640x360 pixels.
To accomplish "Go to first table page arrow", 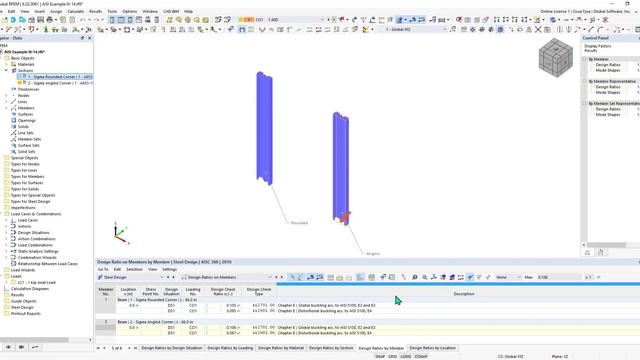I will [x=98, y=348].
